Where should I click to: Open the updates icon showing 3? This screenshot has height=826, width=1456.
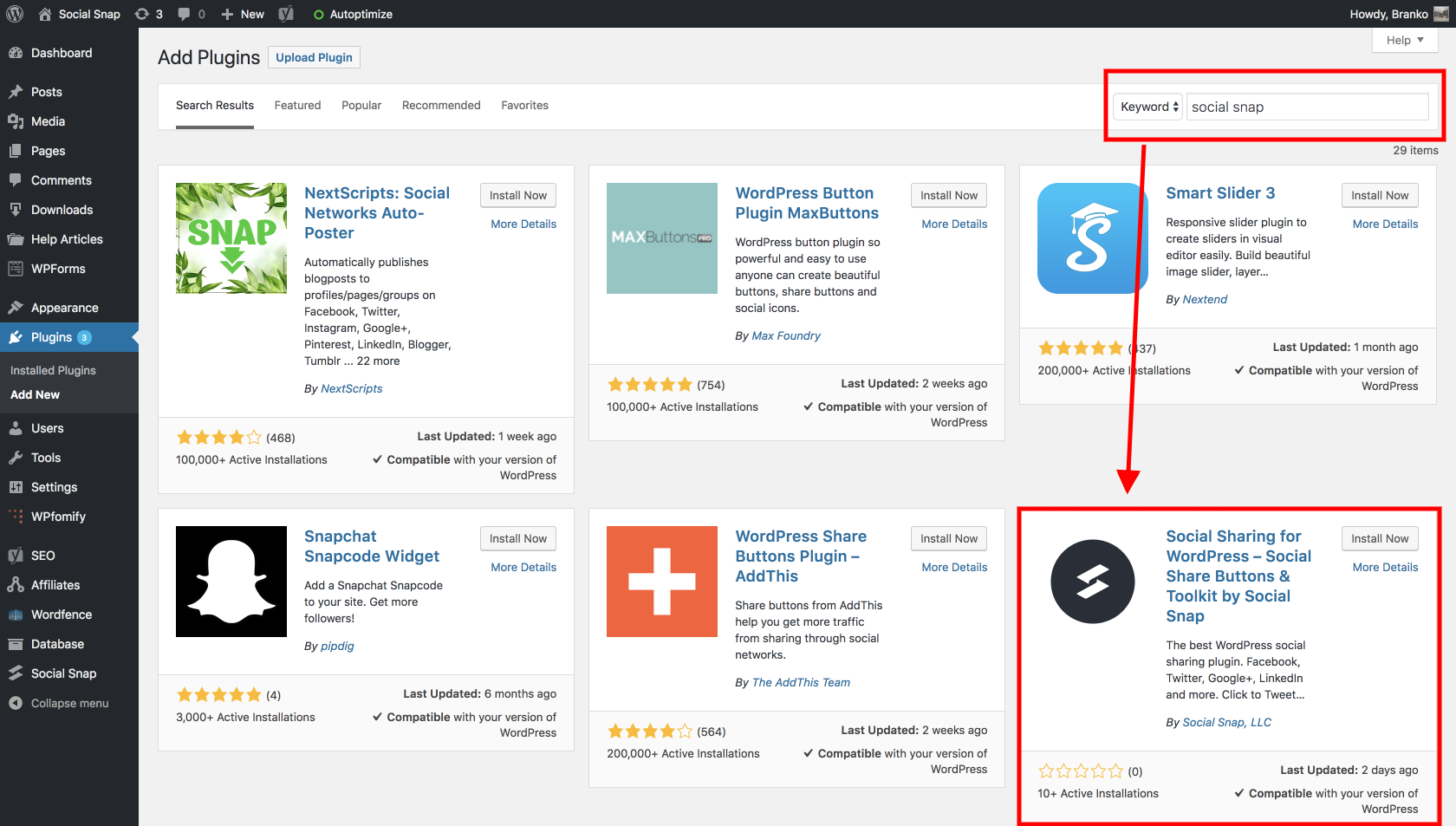pos(149,14)
